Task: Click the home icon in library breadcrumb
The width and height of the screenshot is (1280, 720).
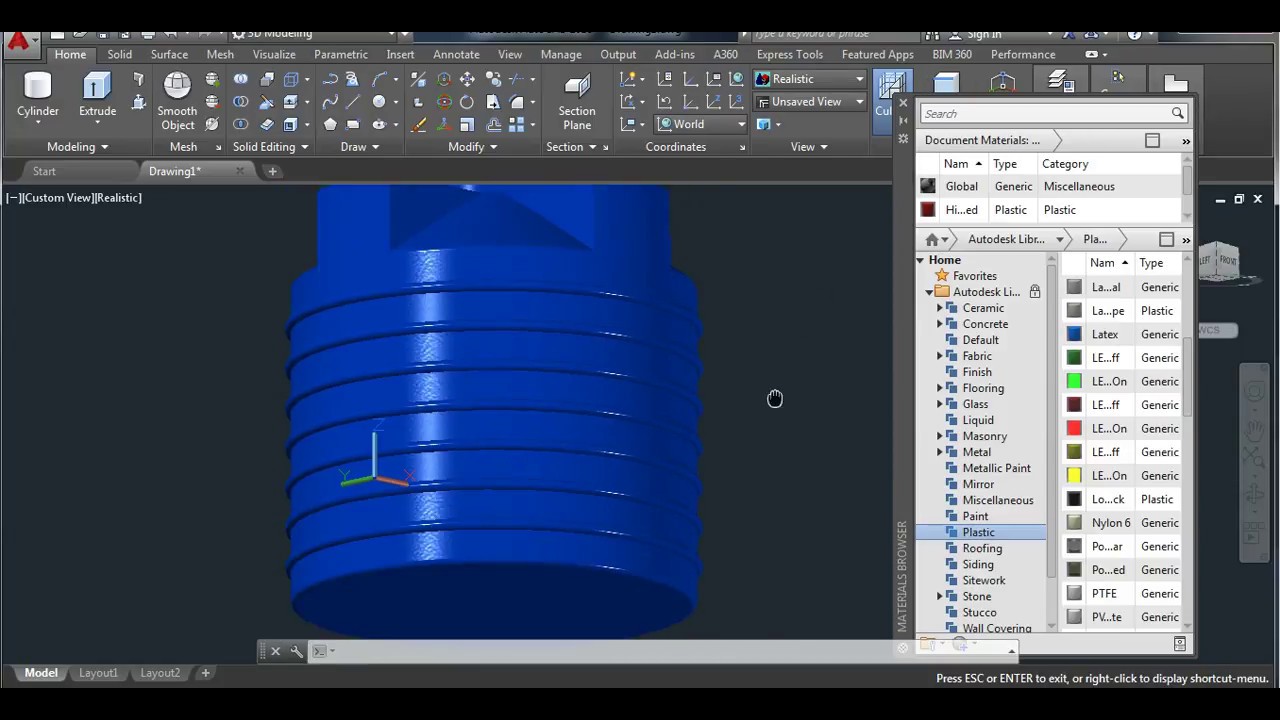Action: point(932,239)
